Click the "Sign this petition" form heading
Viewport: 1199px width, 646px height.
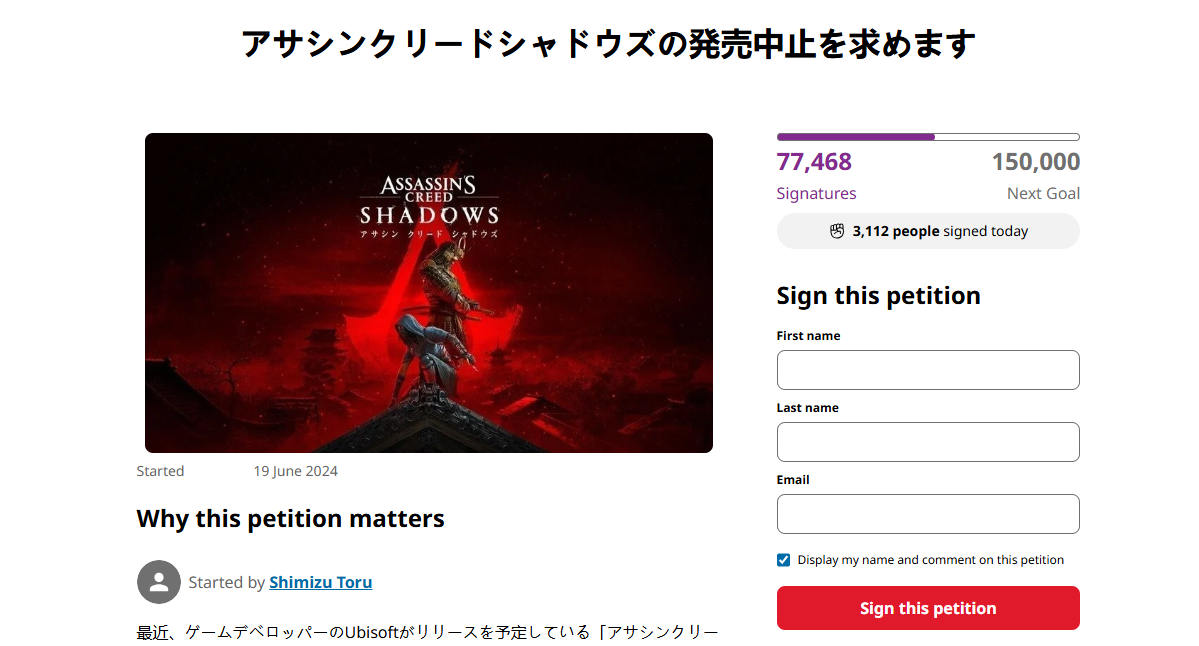pyautogui.click(x=878, y=296)
